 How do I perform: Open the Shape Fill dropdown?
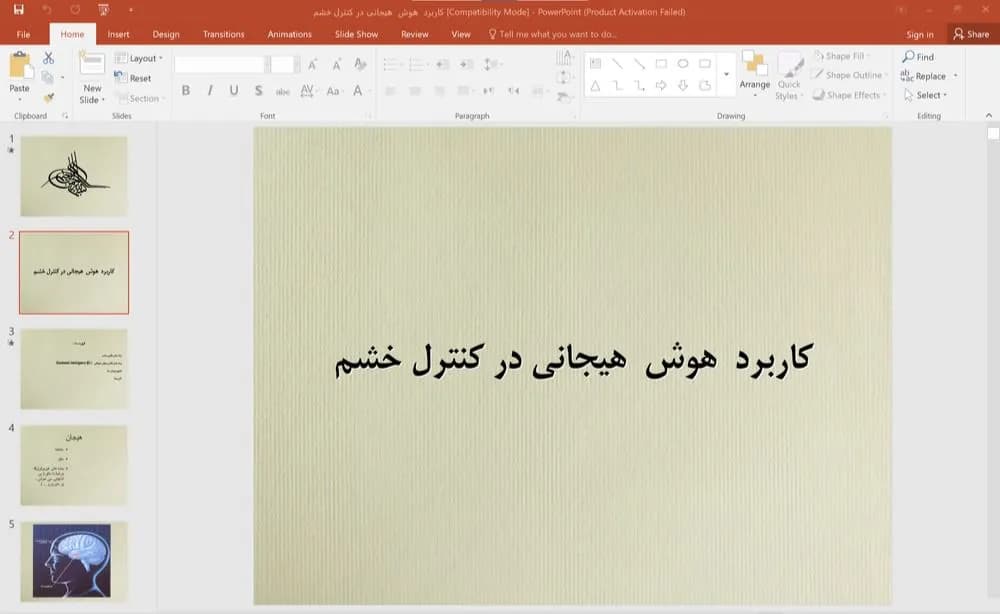(x=842, y=56)
